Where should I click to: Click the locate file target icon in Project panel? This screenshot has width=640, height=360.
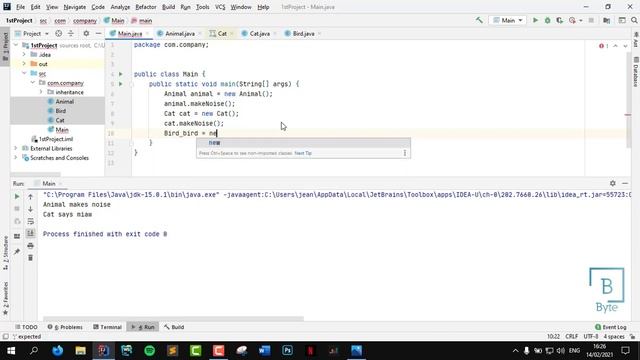point(58,33)
